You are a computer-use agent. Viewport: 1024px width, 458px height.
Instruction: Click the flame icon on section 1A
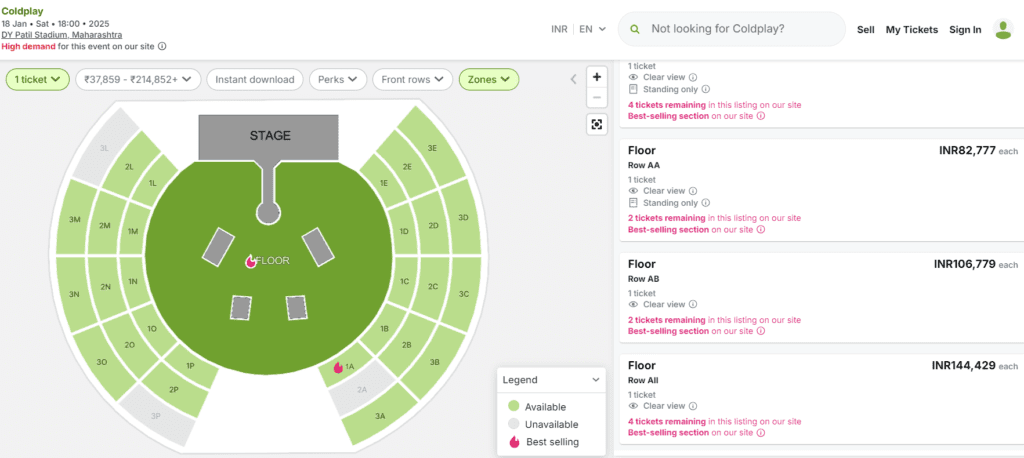tap(338, 368)
